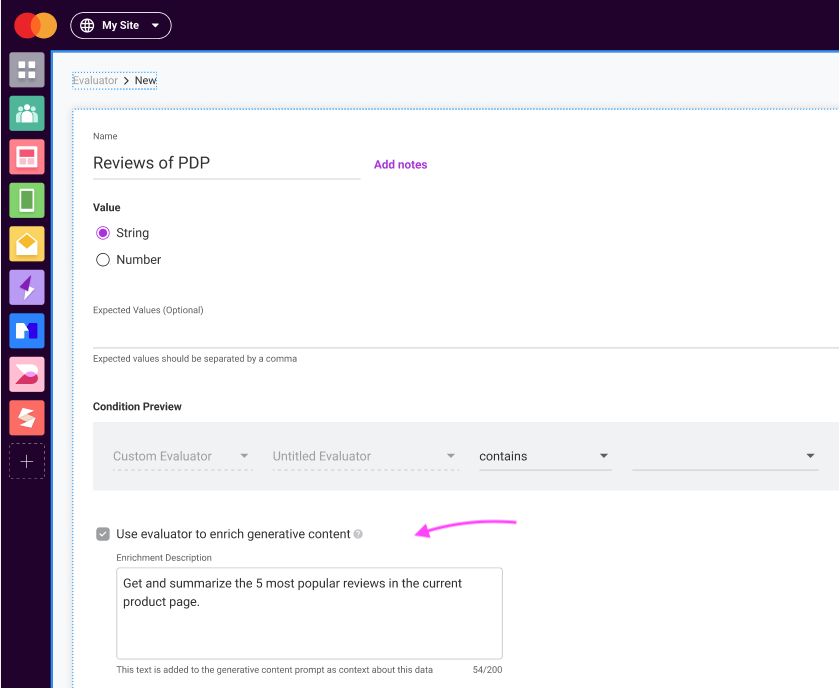Screen dimensions: 839x688
Task: Click the globe icon beside My Site
Action: pyautogui.click(x=87, y=26)
